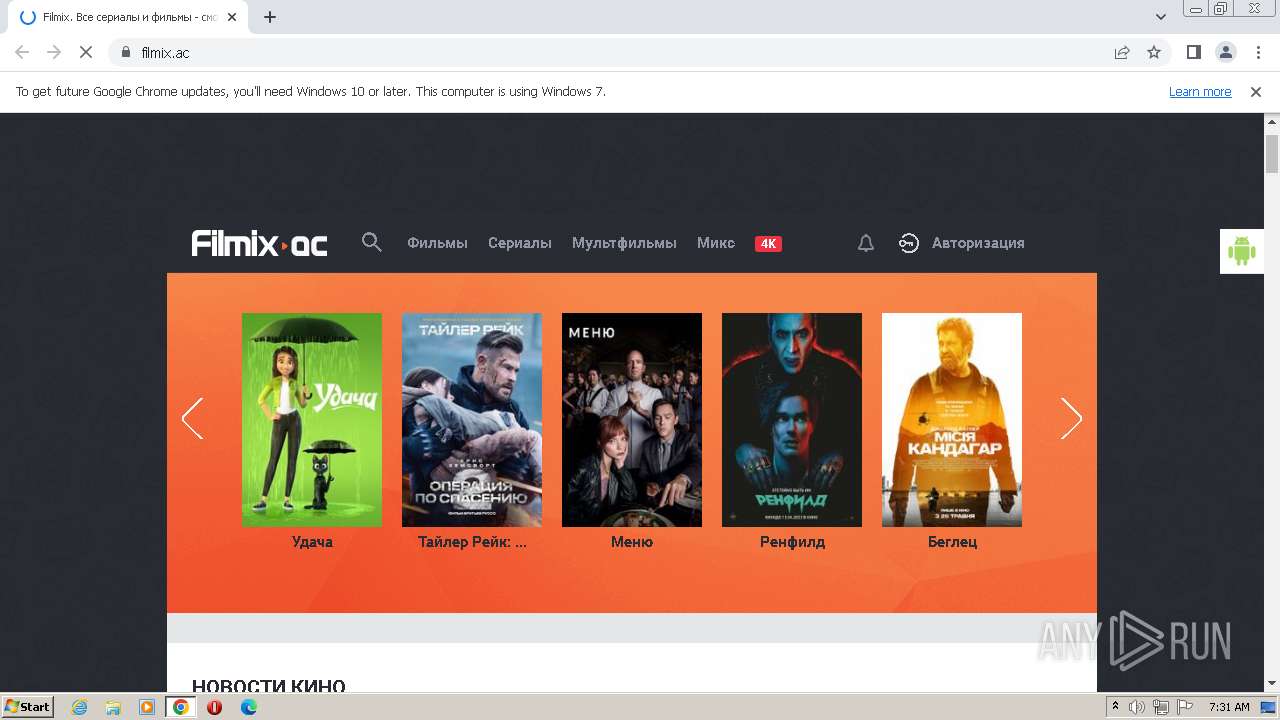Click the Авторизация link

tap(978, 243)
